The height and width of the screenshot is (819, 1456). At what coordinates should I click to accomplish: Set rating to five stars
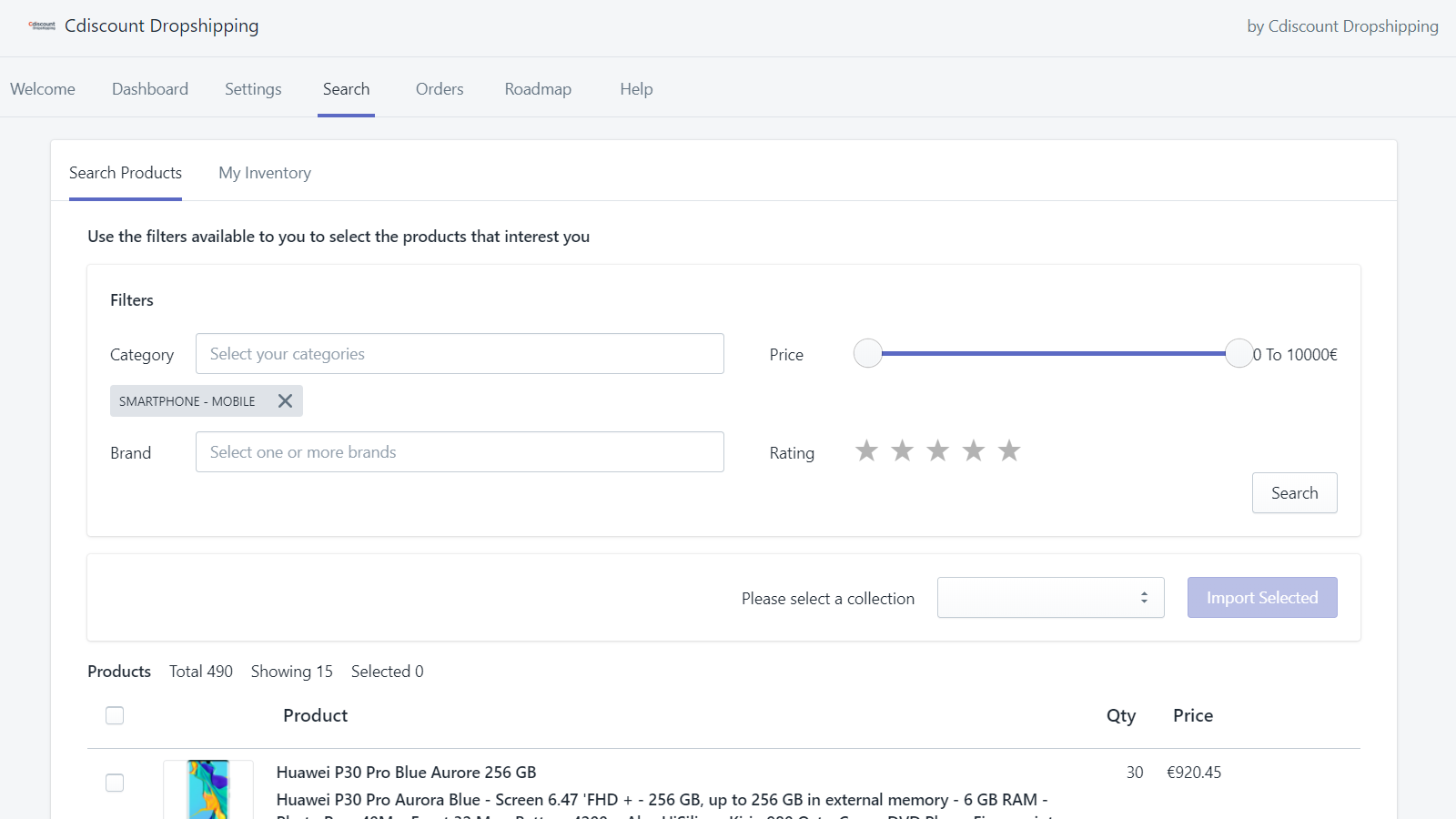point(1009,450)
